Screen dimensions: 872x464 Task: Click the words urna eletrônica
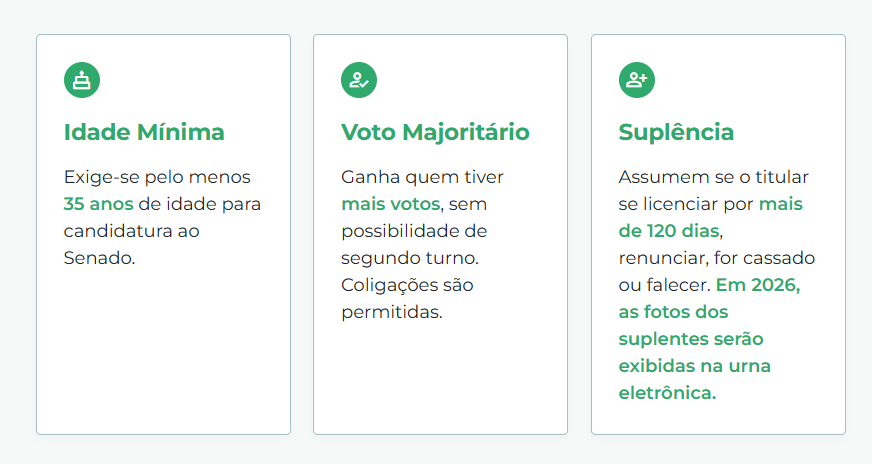point(695,379)
